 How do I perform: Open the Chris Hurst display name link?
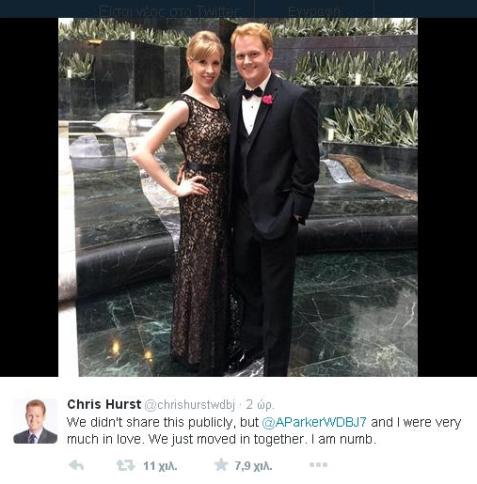tap(104, 404)
